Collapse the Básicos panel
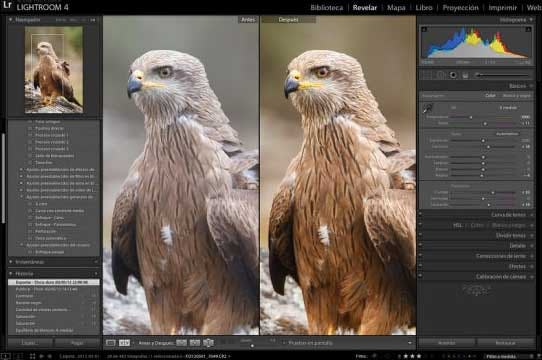 [532, 86]
